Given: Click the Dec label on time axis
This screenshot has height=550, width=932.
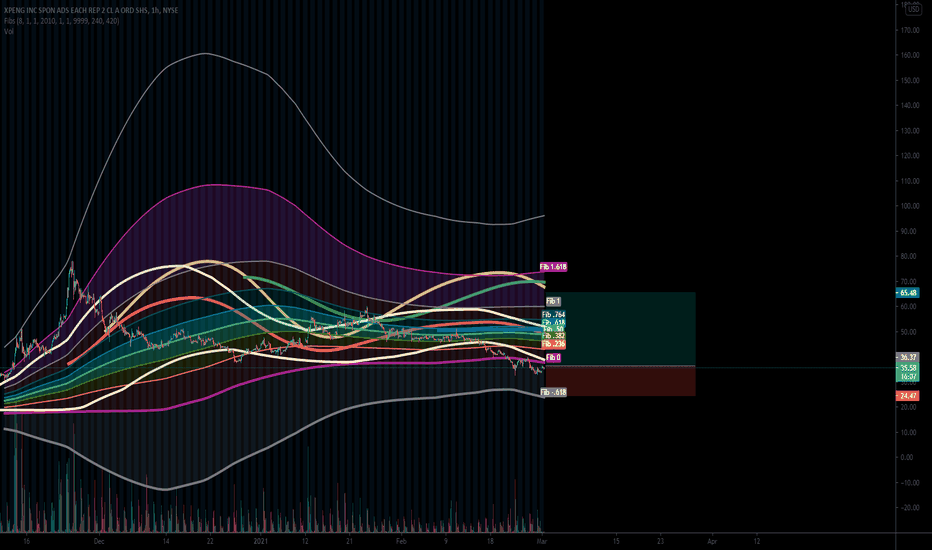Looking at the screenshot, I should pyautogui.click(x=99, y=542).
